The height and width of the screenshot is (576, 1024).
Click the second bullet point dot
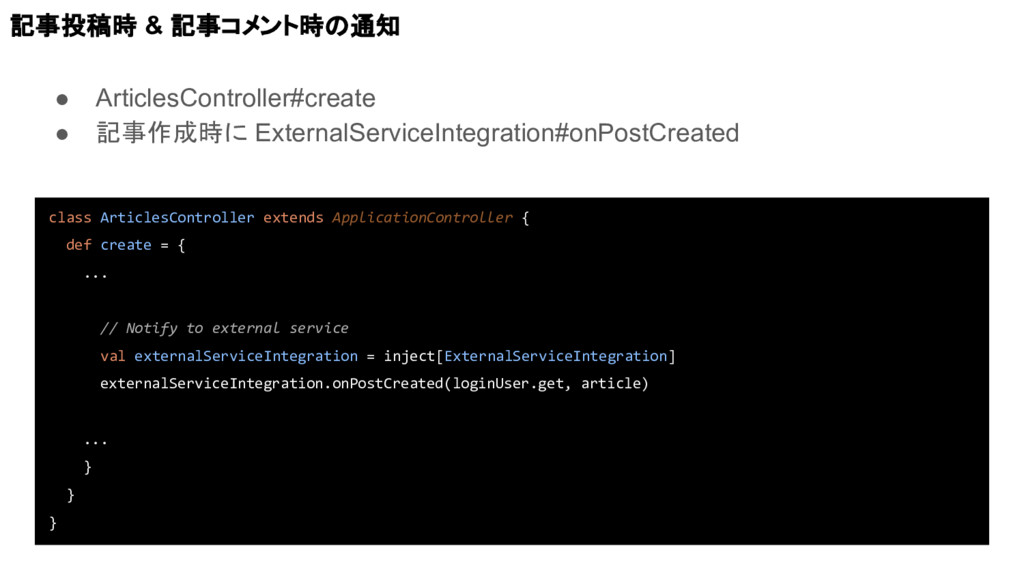coord(62,134)
